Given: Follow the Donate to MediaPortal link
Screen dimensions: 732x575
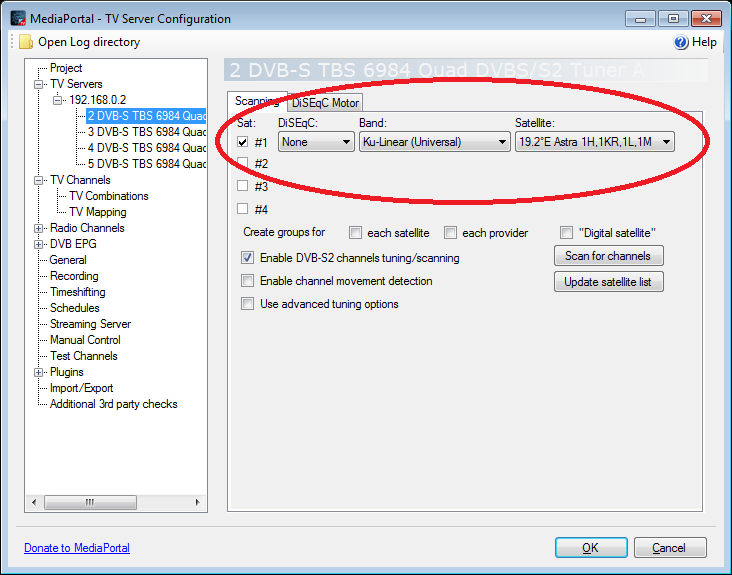Looking at the screenshot, I should [x=77, y=547].
